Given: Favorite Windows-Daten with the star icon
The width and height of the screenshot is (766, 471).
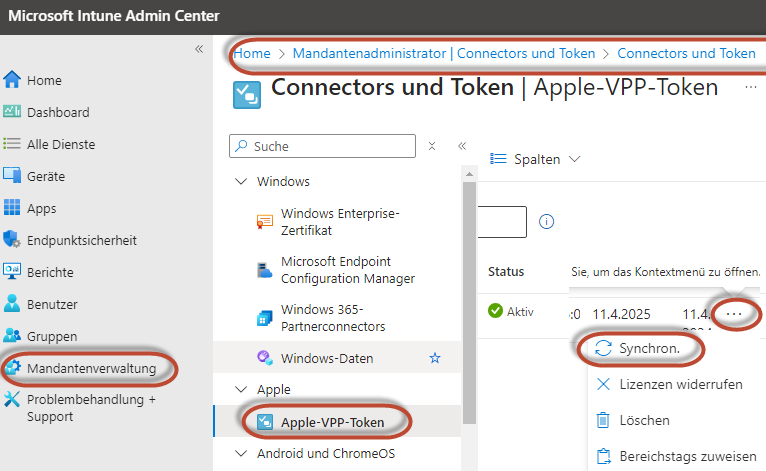Looking at the screenshot, I should point(435,357).
